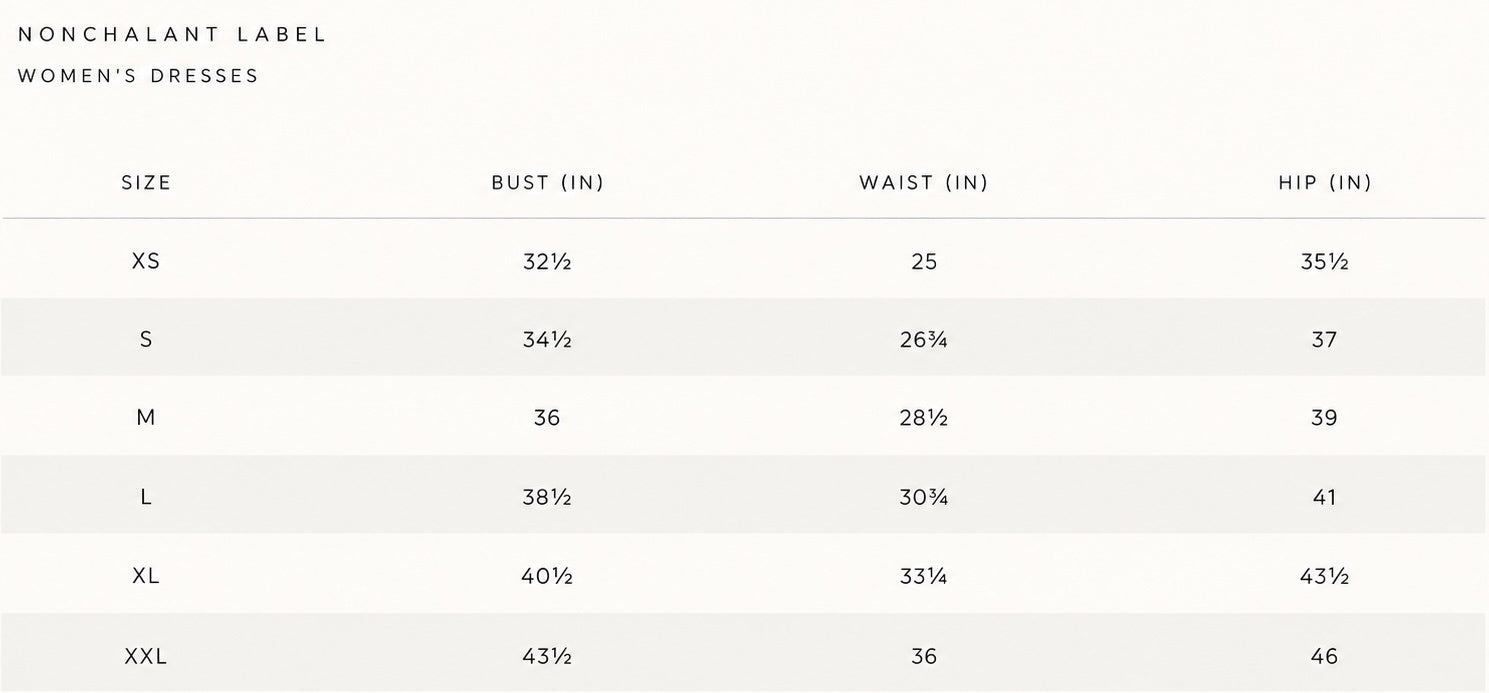The height and width of the screenshot is (693, 1489).
Task: Click the M hip value 39
Action: 1324,418
